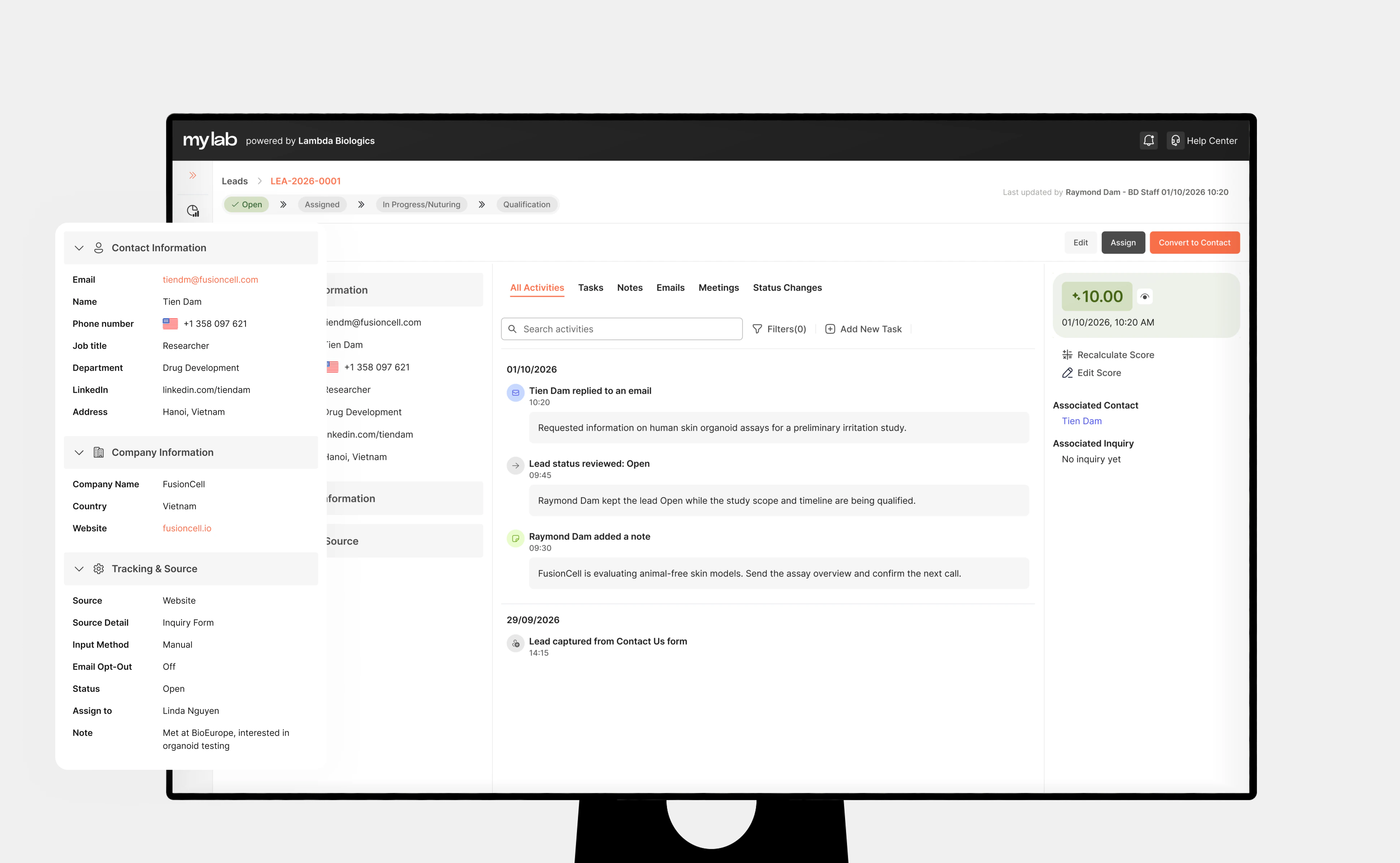The height and width of the screenshot is (863, 1400).
Task: Expand the sidebar with the double-chevron icon
Action: point(193,175)
